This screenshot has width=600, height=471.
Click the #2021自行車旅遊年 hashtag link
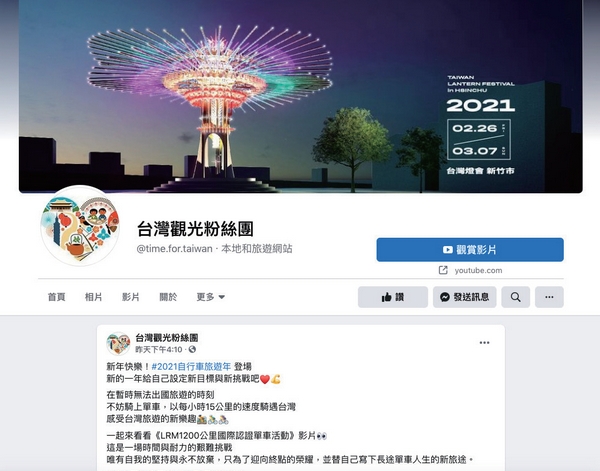pyautogui.click(x=191, y=367)
